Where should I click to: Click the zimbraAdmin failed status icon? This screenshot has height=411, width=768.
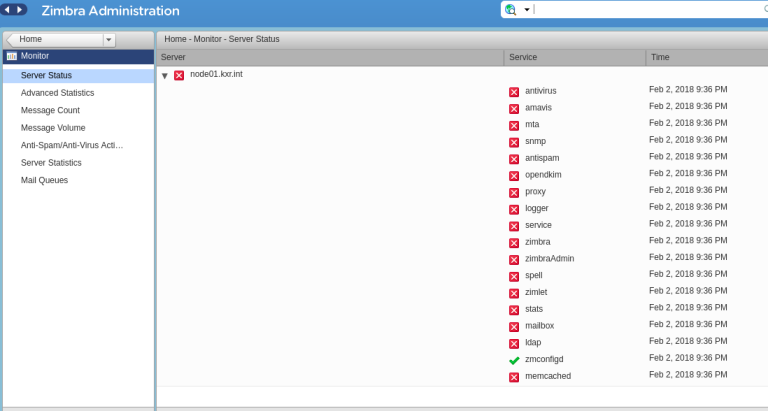[514, 260]
